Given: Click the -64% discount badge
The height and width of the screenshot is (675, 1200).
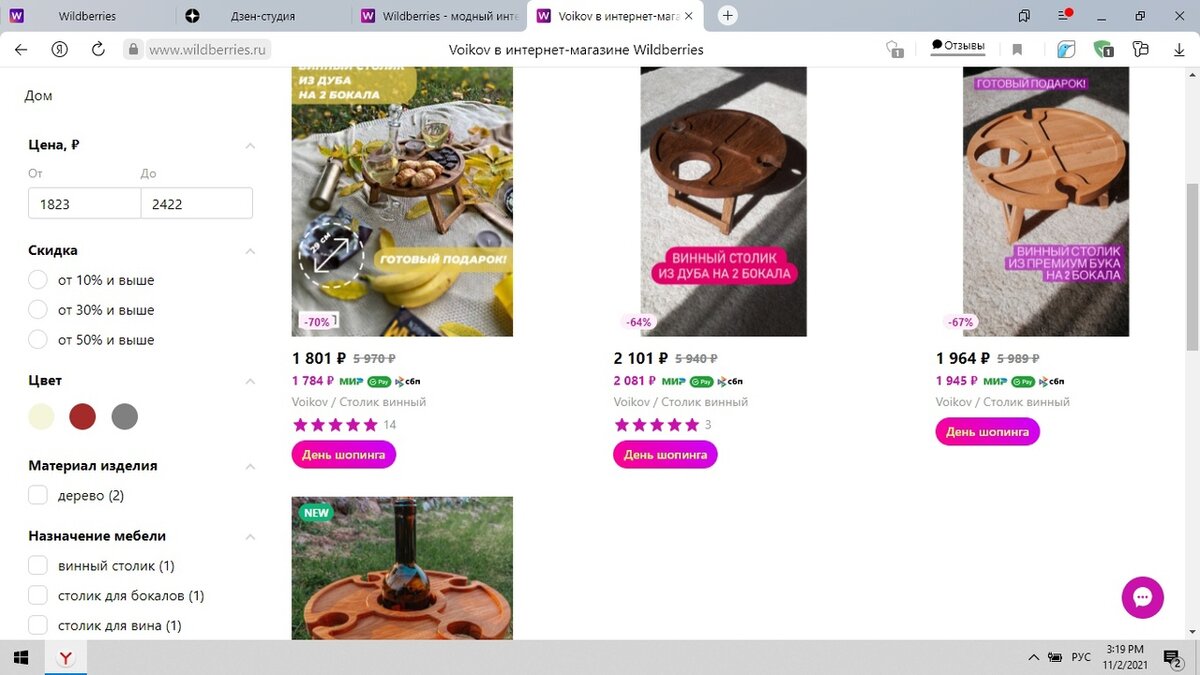Looking at the screenshot, I should pos(638,322).
